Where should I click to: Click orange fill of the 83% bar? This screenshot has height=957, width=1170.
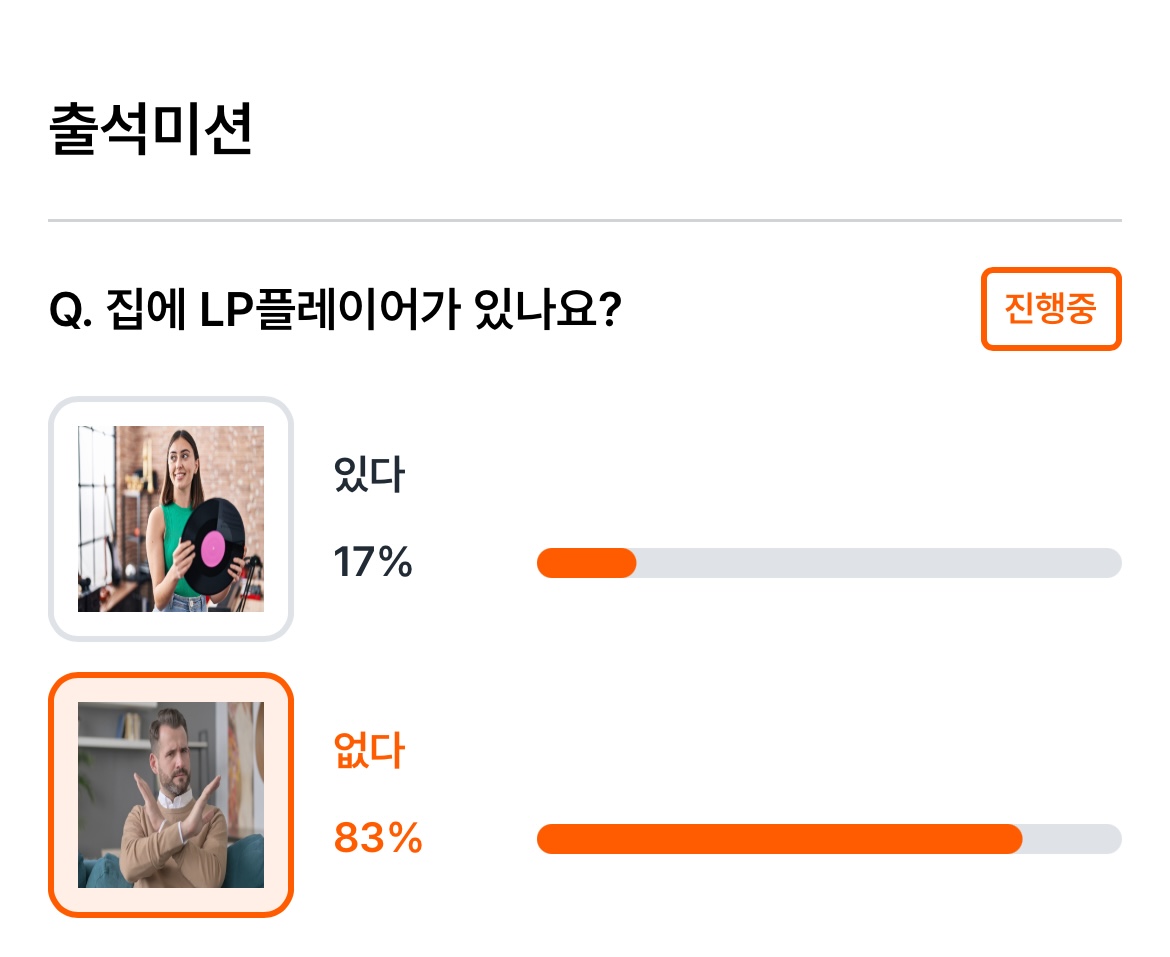pyautogui.click(x=780, y=838)
